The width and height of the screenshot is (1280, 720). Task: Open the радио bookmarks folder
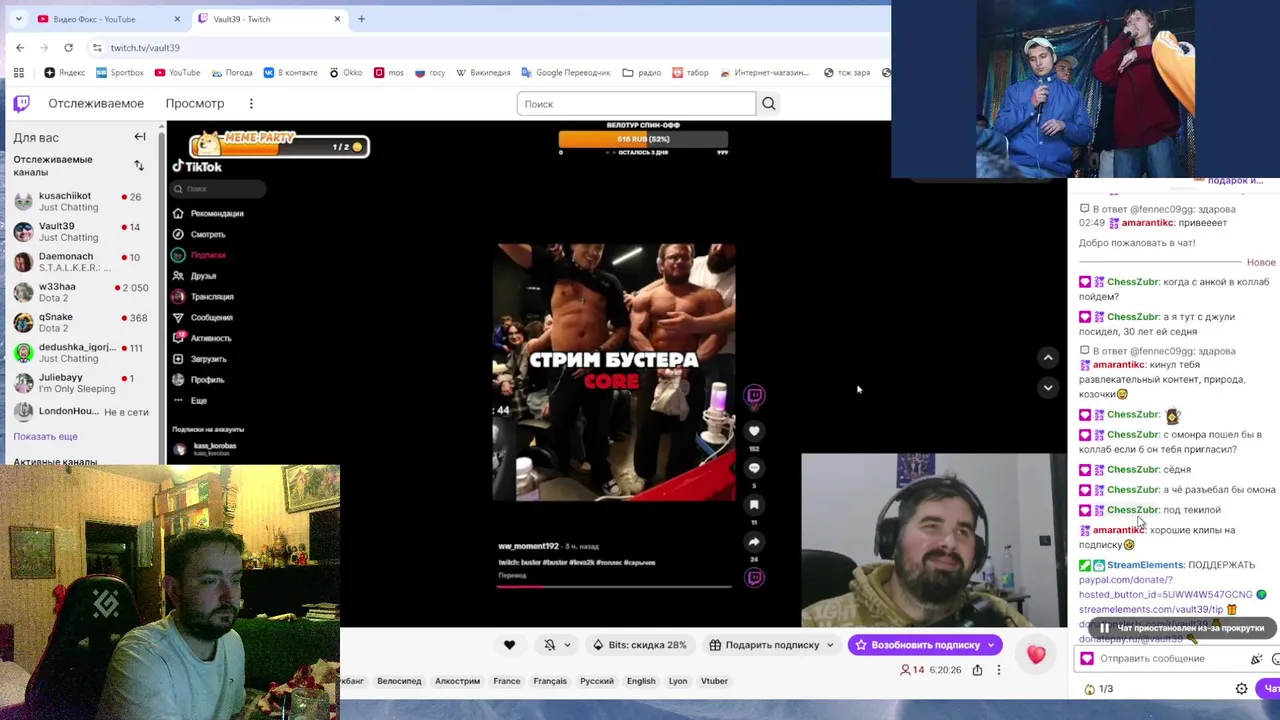click(642, 72)
